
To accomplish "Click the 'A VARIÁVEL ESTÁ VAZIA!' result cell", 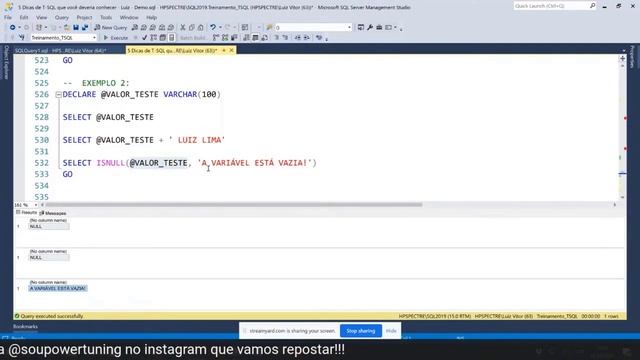I will point(58,289).
